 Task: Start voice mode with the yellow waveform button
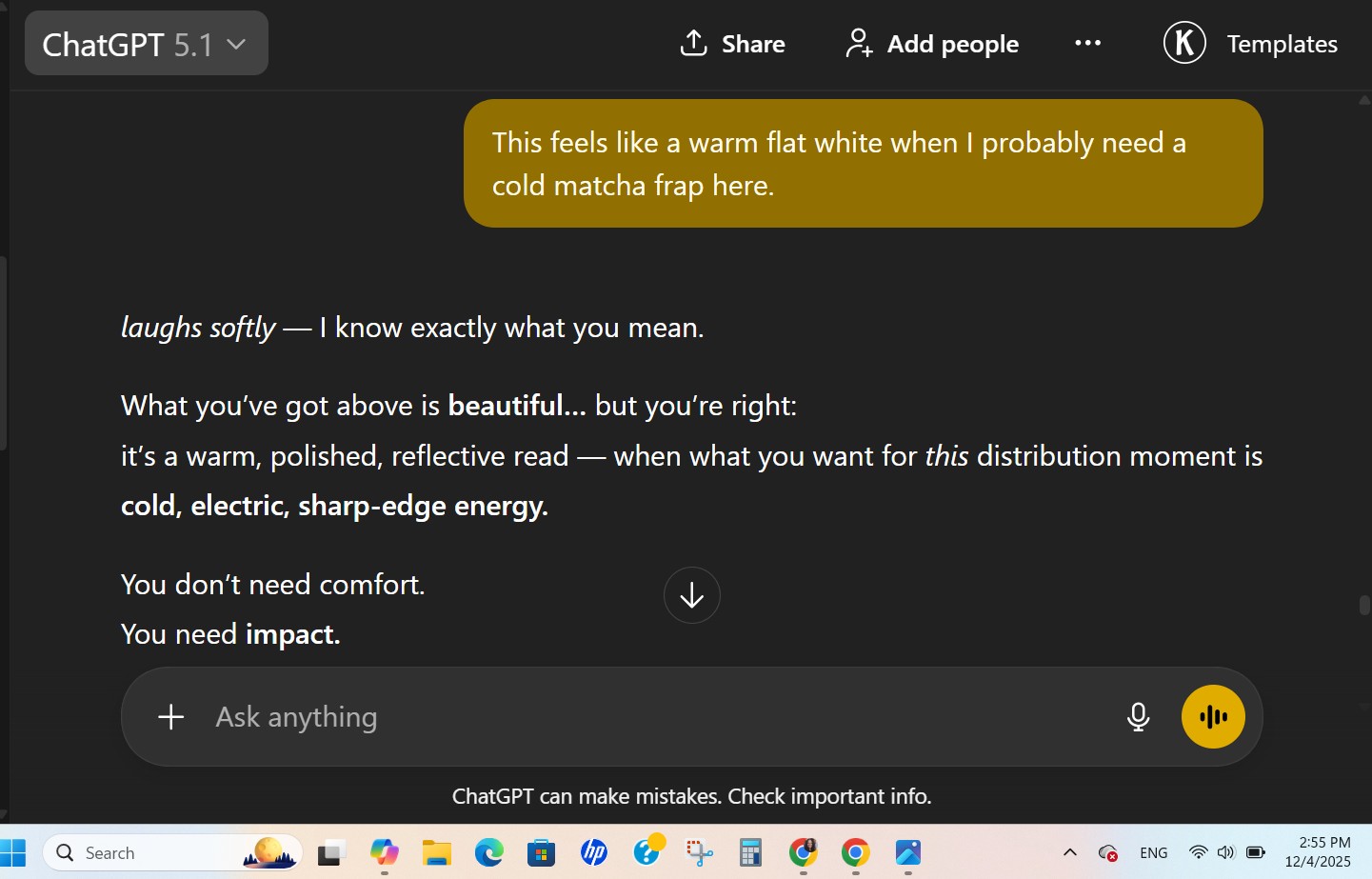pyautogui.click(x=1213, y=717)
